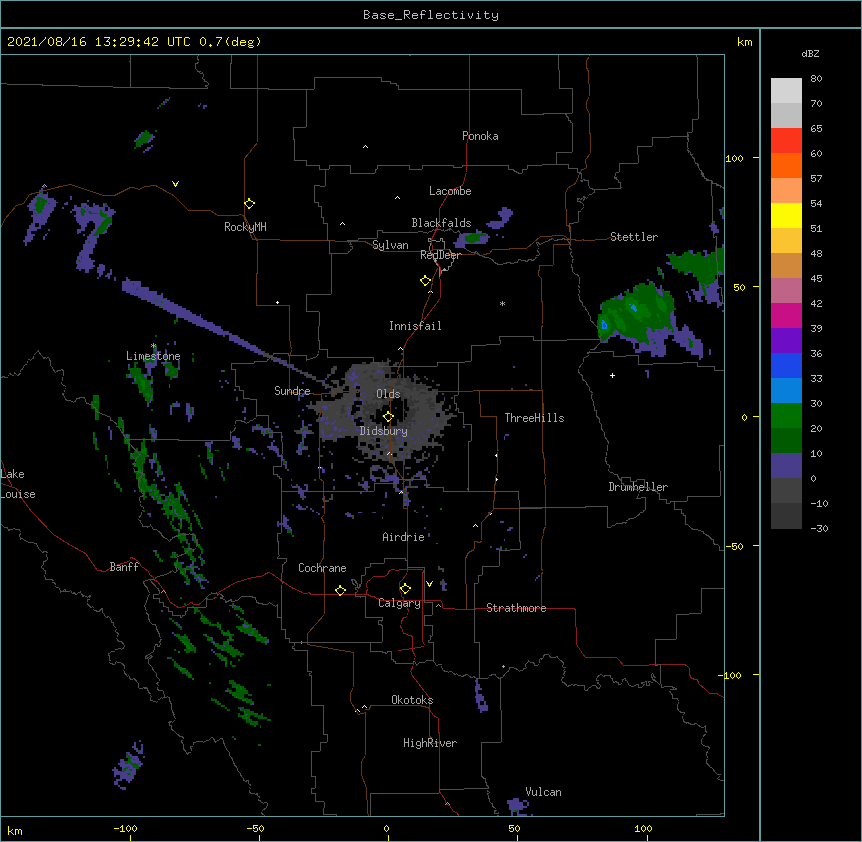Click the yellow diamond marker near Olds
This screenshot has width=862, height=842.
click(x=388, y=417)
